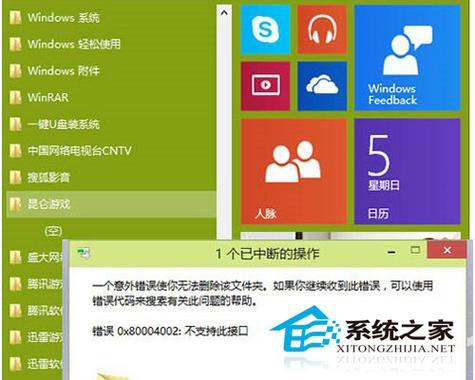Open the 迅雷游 folder entry
475x380 pixels.
tap(35, 337)
